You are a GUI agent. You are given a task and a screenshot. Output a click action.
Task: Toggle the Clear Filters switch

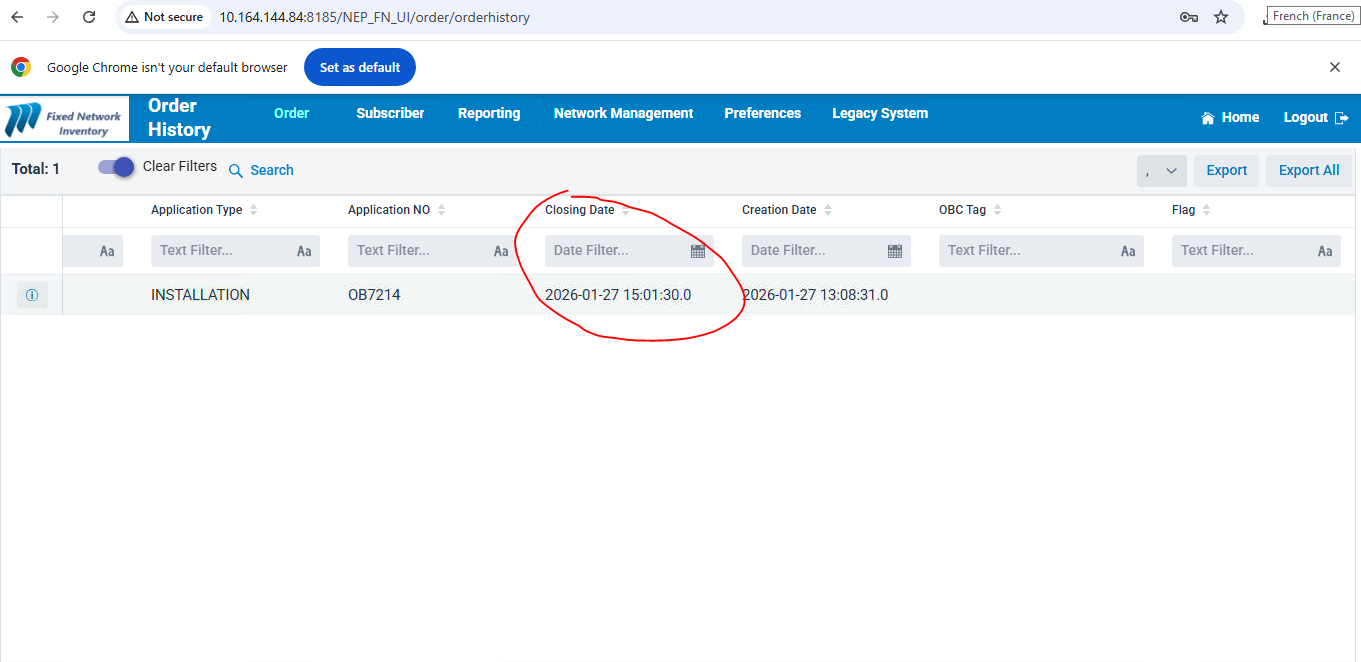click(x=116, y=167)
